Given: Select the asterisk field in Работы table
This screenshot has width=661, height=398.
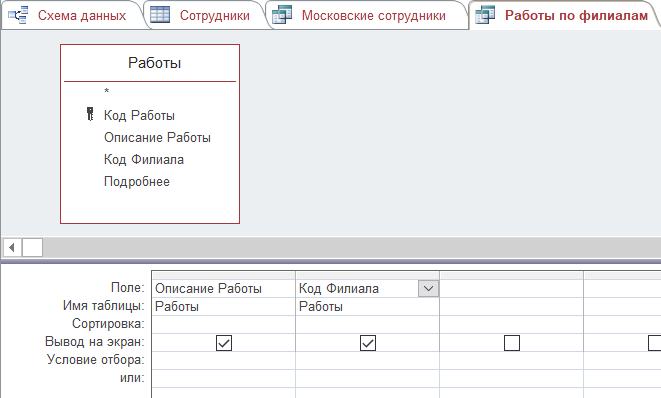Looking at the screenshot, I should [107, 91].
